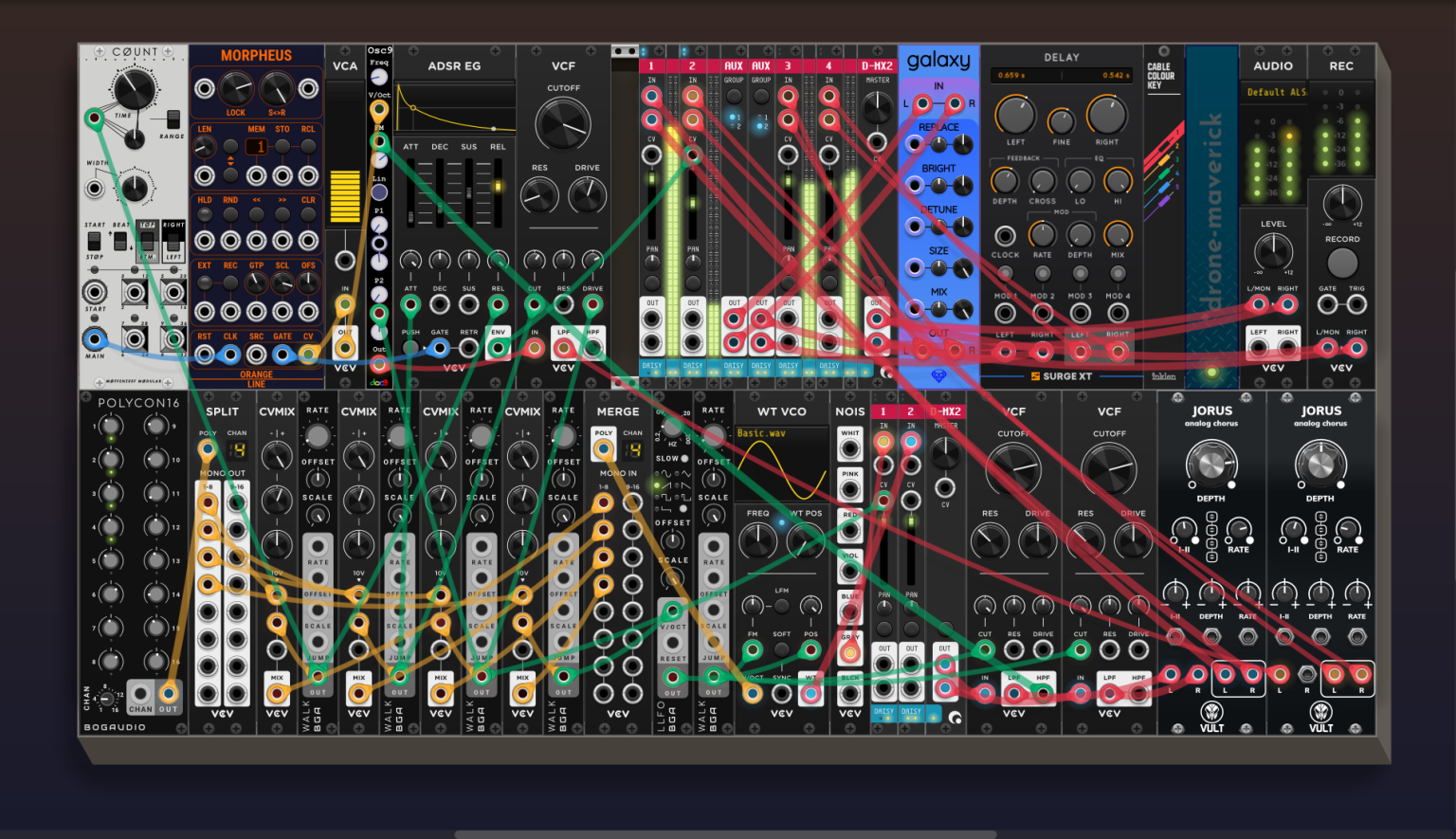Click the gem logo at the galaxy module's base
Viewport: 1456px width, 839px height.
[938, 376]
